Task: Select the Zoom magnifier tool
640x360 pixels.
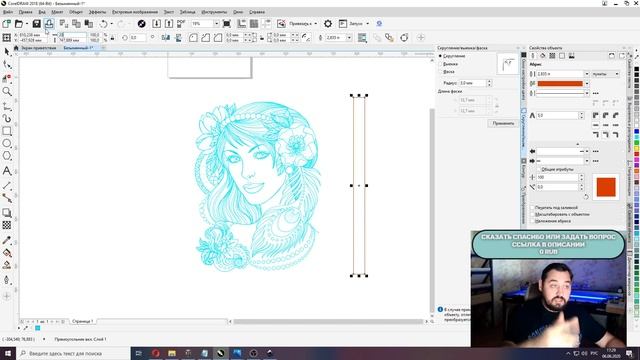Action: (7, 91)
